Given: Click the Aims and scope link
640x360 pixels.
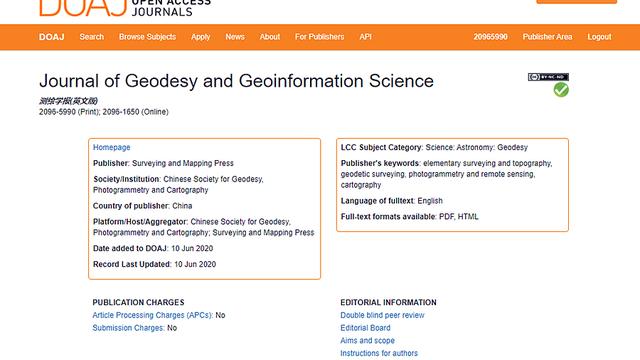Looking at the screenshot, I should pyautogui.click(x=367, y=340).
